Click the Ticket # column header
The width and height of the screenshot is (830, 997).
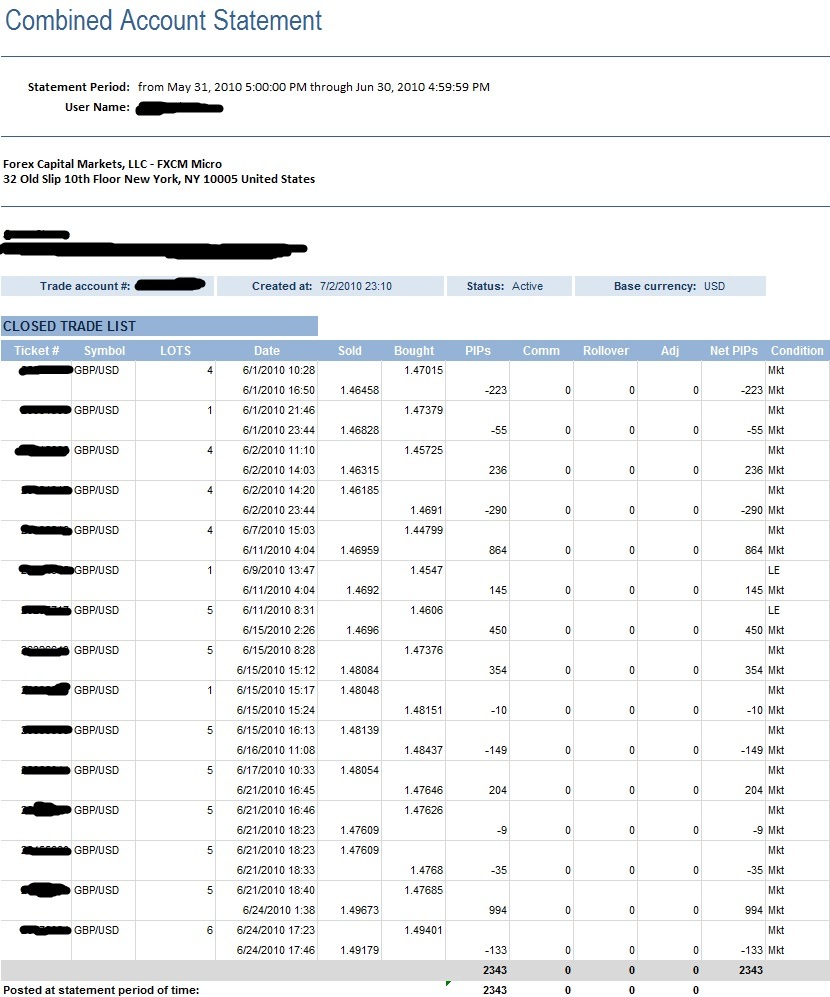39,351
